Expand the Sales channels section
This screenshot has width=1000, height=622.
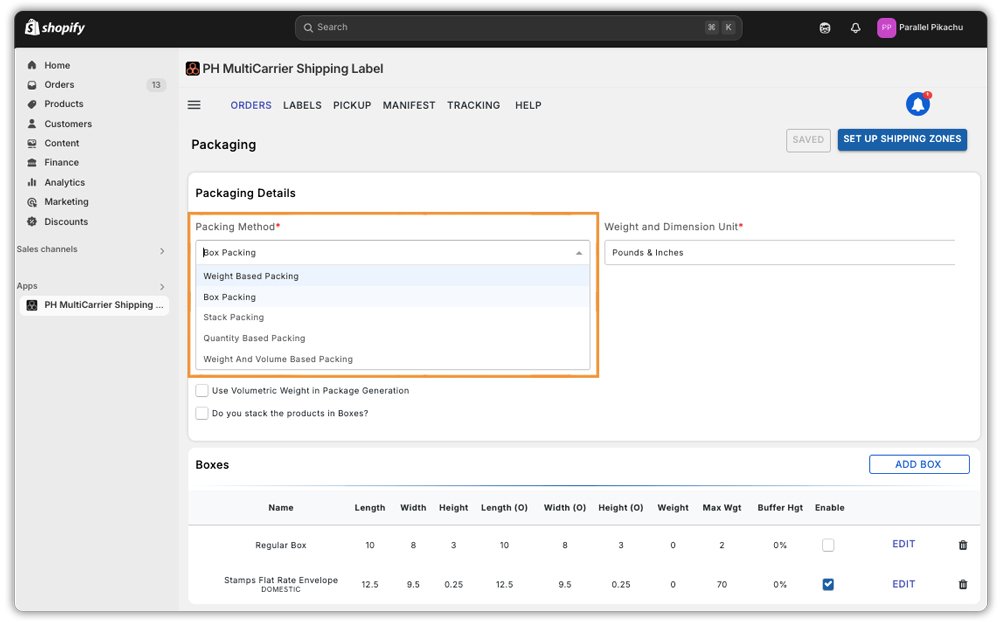pyautogui.click(x=162, y=251)
